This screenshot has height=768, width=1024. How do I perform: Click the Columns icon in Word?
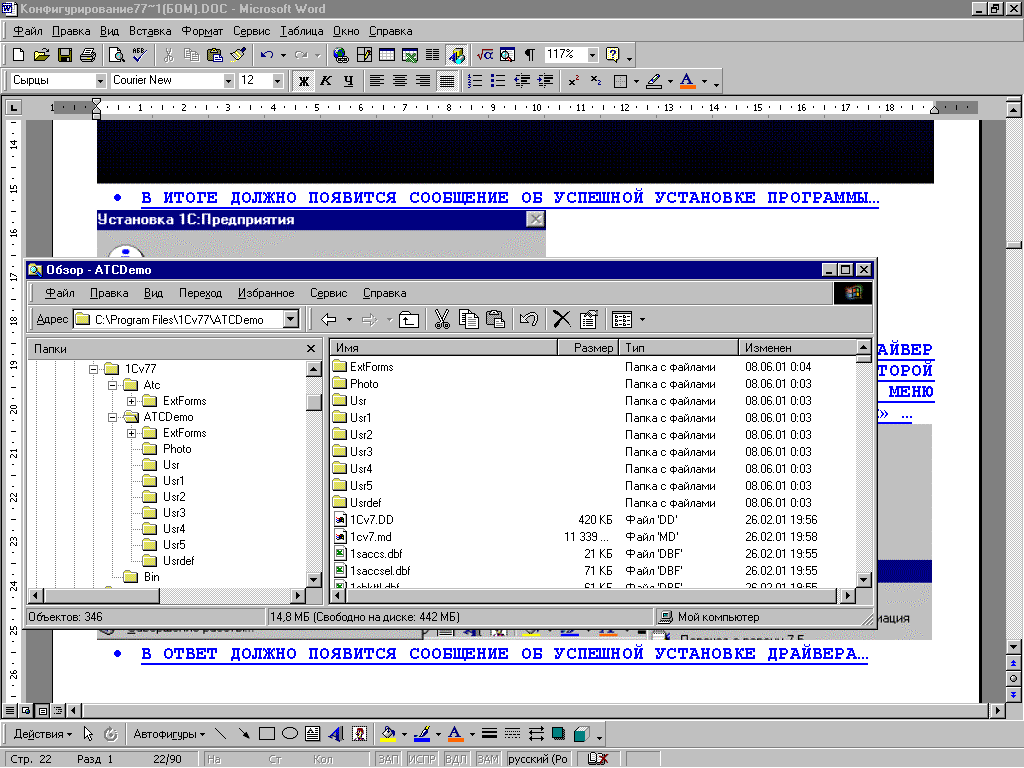pos(433,55)
